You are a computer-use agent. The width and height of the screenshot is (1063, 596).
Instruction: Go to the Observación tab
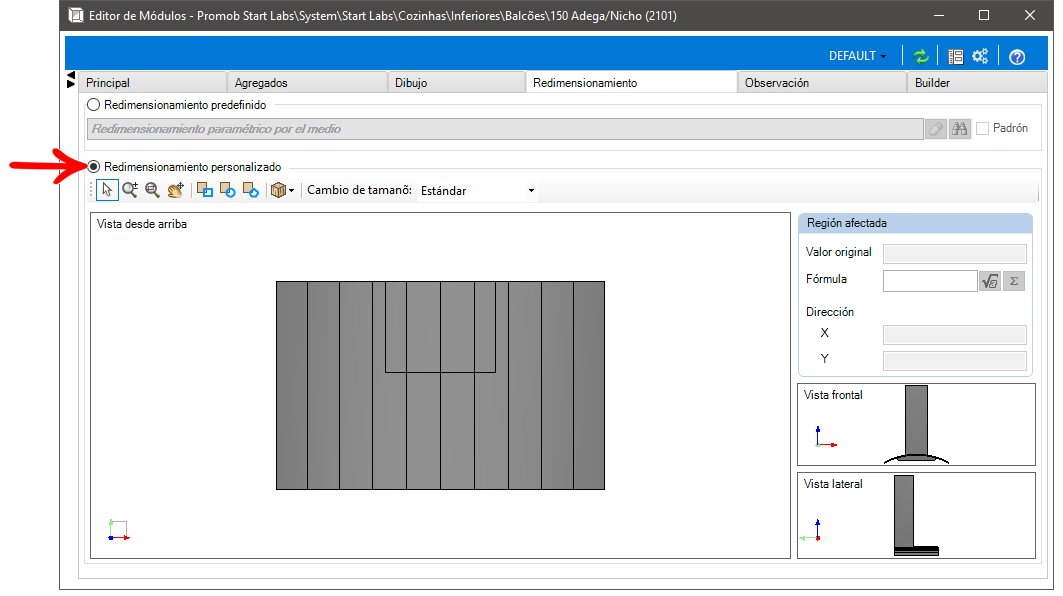(822, 83)
